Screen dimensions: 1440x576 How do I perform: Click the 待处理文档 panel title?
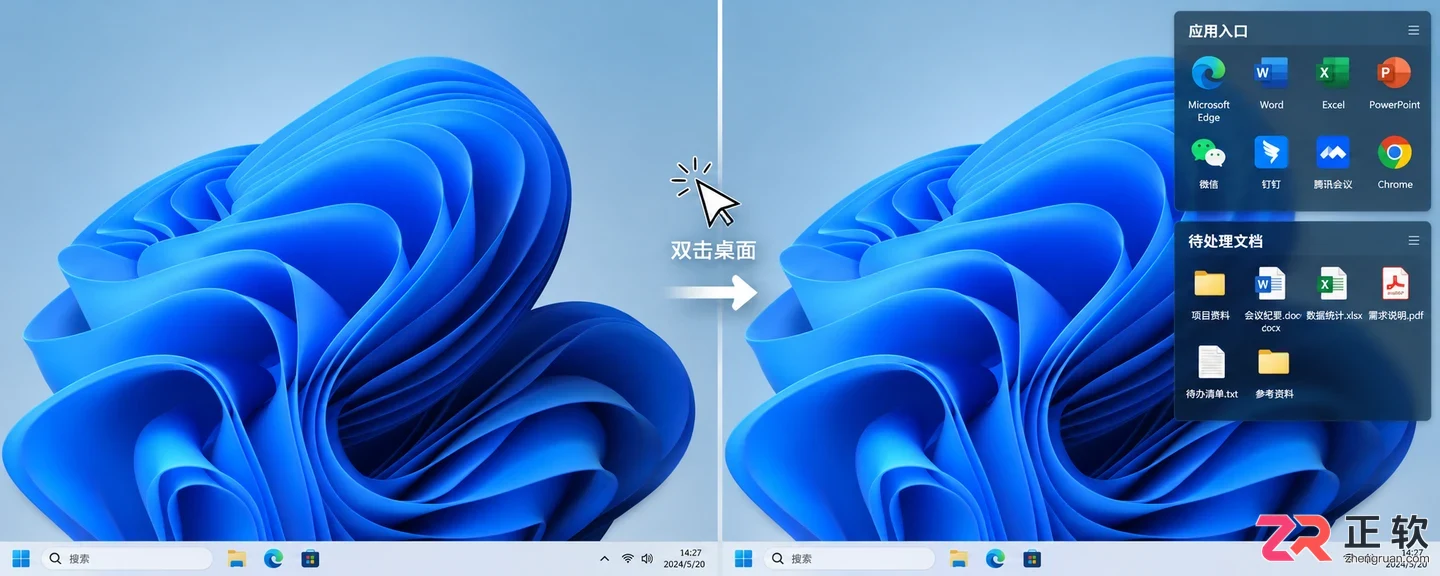(1225, 241)
